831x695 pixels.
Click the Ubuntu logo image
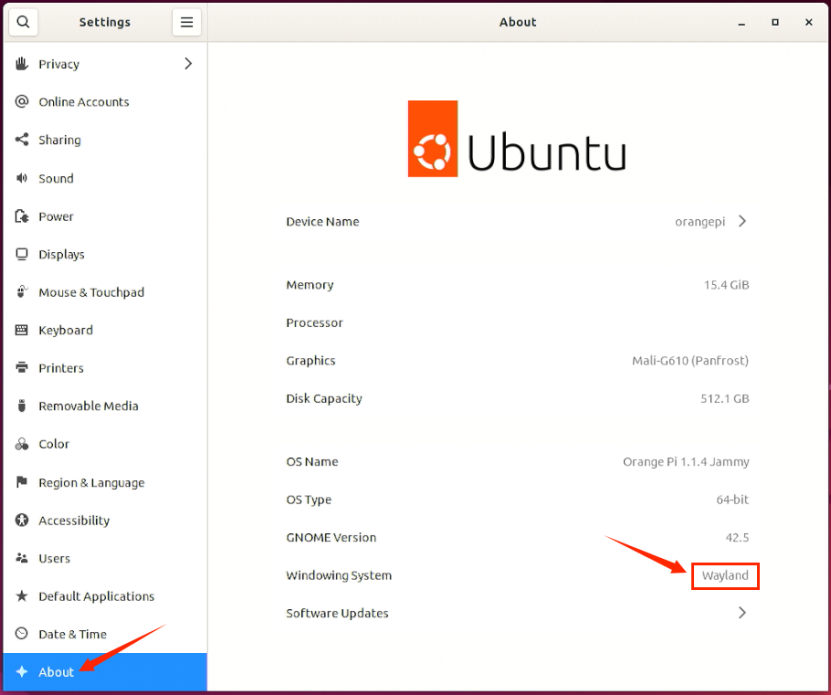pyautogui.click(x=517, y=138)
